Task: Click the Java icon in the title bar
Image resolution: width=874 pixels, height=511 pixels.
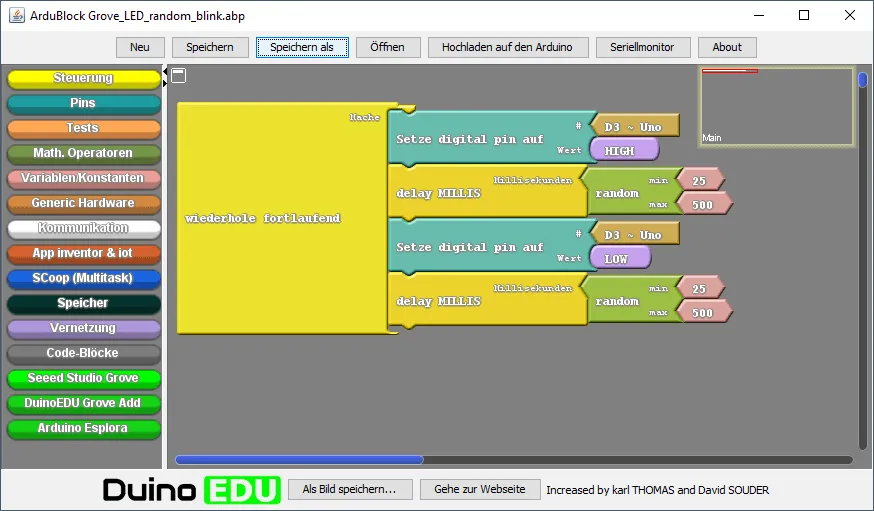Action: click(x=15, y=16)
